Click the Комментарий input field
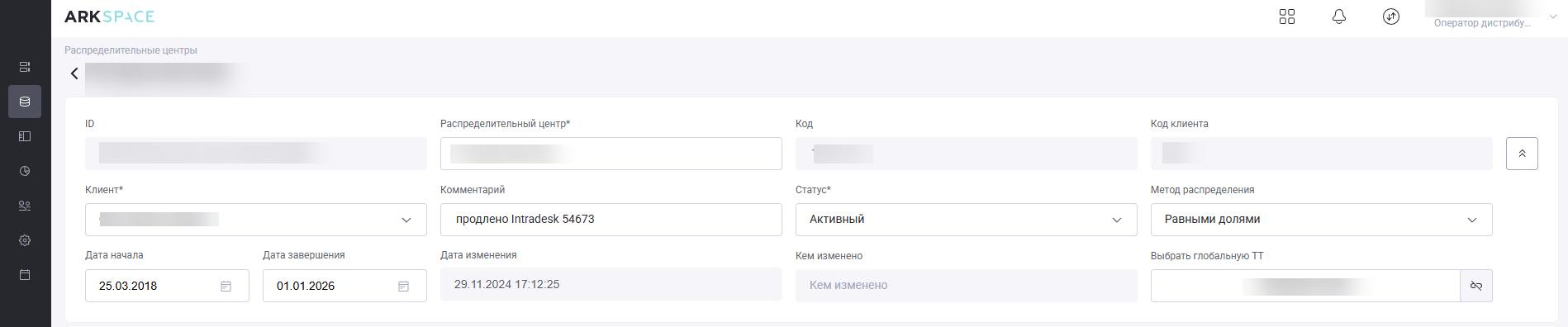The image size is (1568, 327). (611, 220)
